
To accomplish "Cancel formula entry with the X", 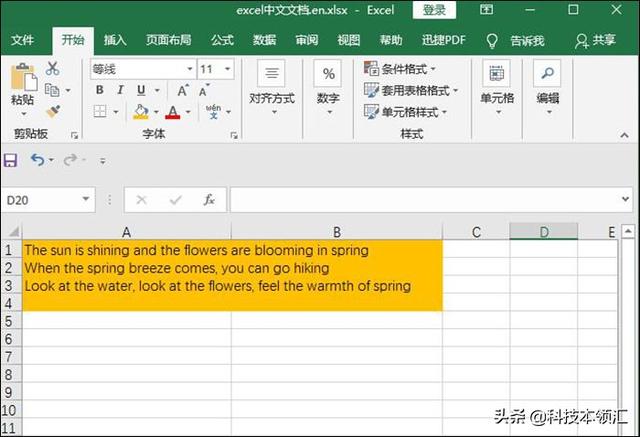I will point(142,200).
